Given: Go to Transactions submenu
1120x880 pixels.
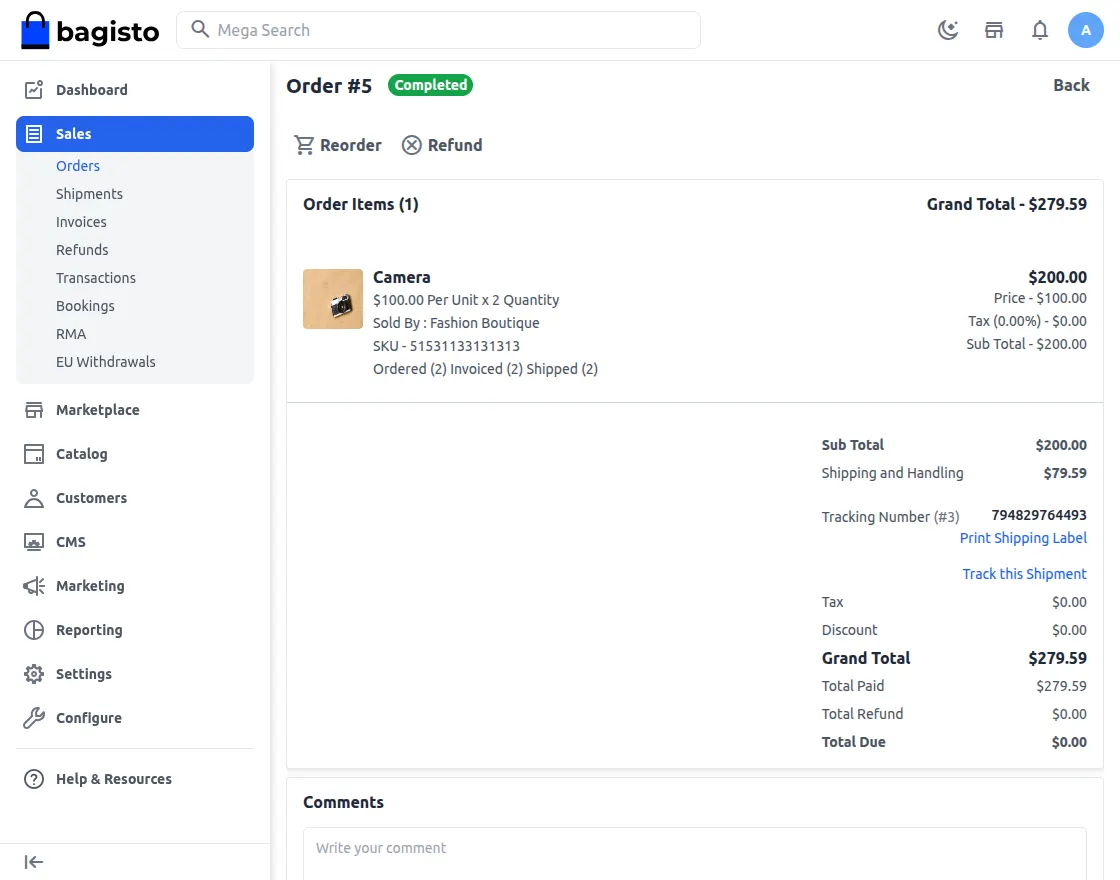Looking at the screenshot, I should pos(96,278).
